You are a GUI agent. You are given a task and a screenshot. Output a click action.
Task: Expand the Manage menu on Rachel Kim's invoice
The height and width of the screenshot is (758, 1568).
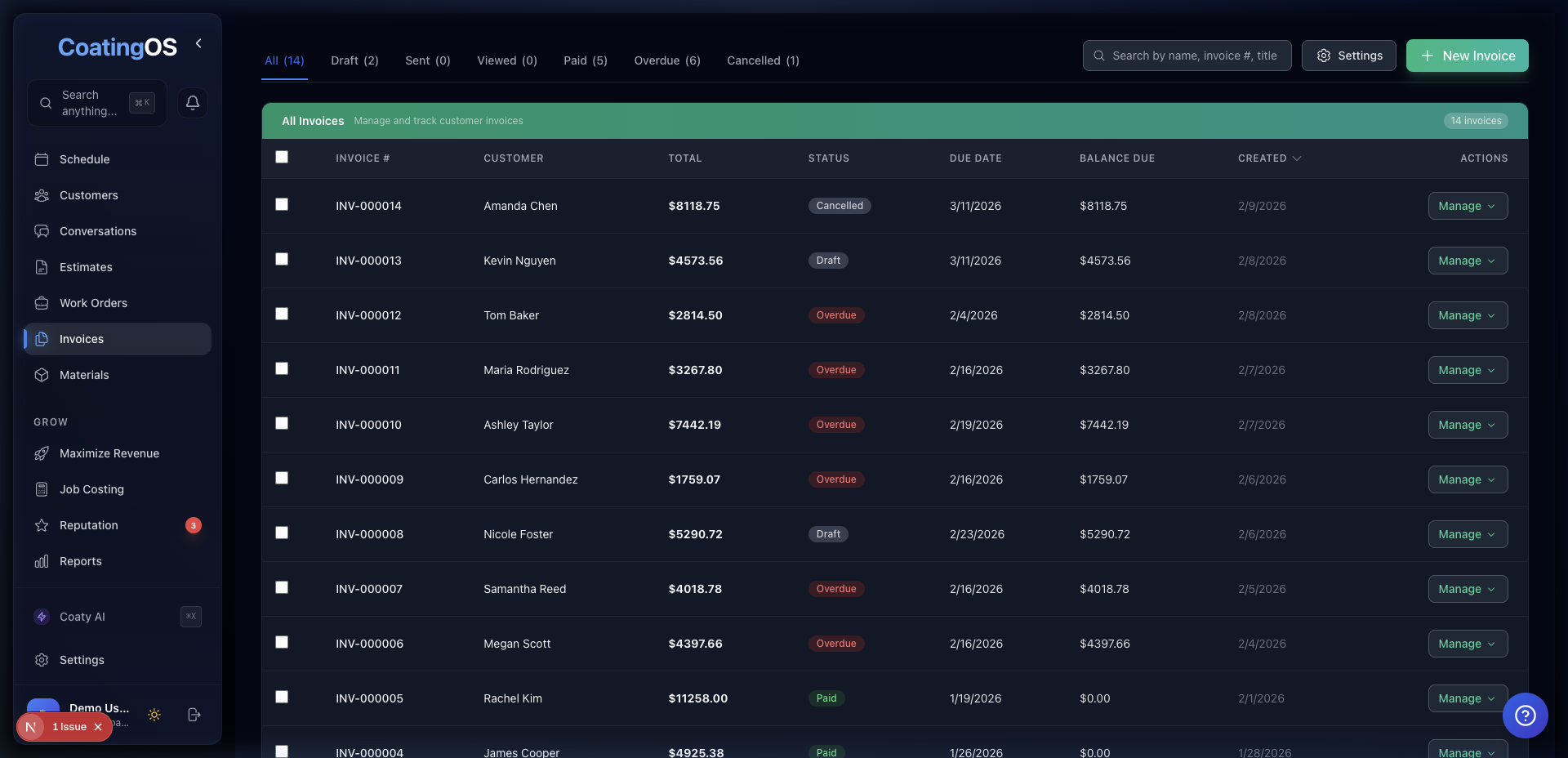tap(1467, 698)
